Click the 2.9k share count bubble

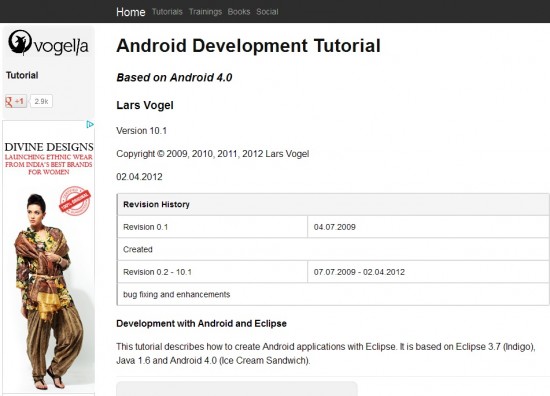[41, 101]
